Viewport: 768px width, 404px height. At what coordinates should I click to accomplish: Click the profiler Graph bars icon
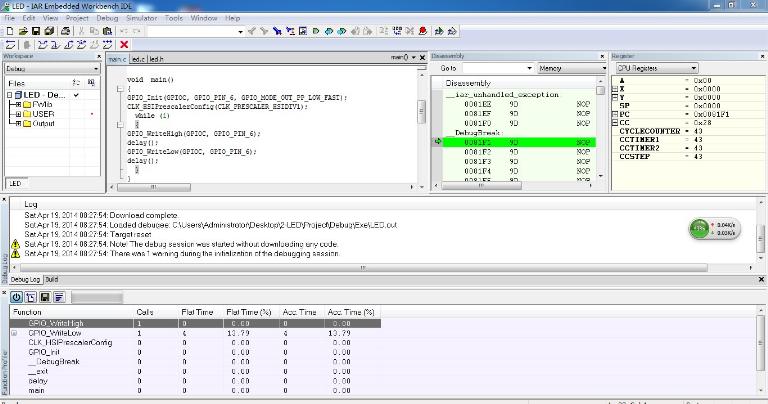pyautogui.click(x=59, y=297)
